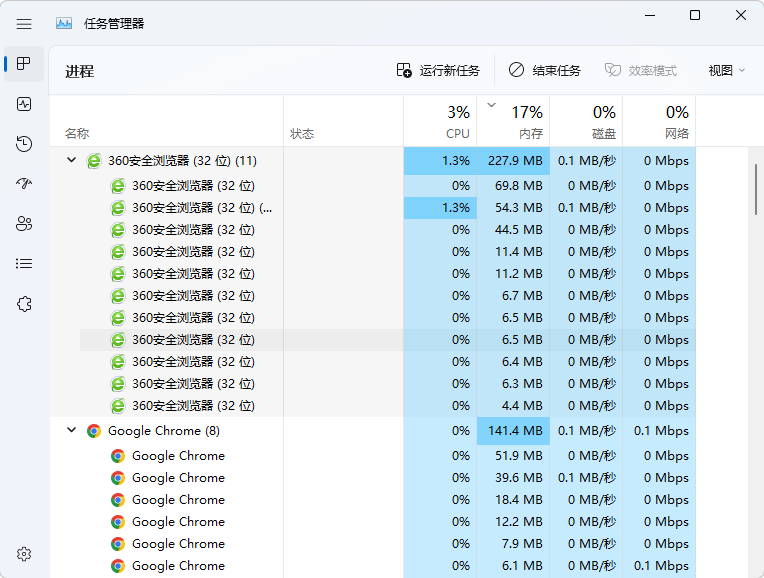764x578 pixels.
Task: Click the 效率模式 button
Action: 641,71
